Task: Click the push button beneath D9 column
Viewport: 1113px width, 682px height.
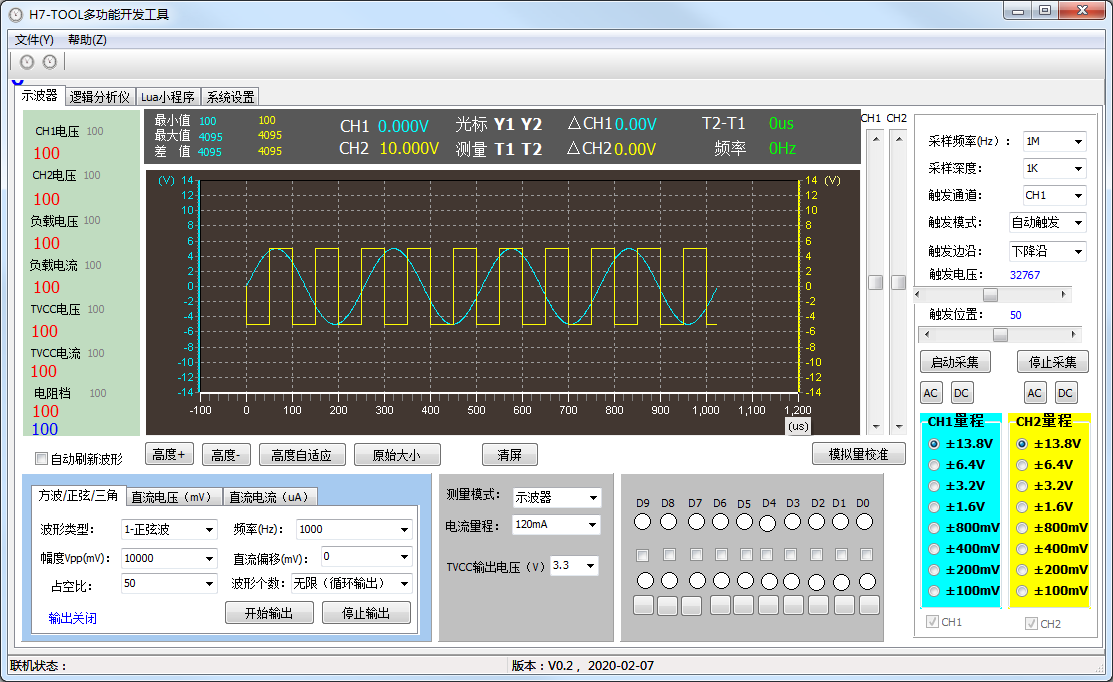Action: (x=644, y=605)
